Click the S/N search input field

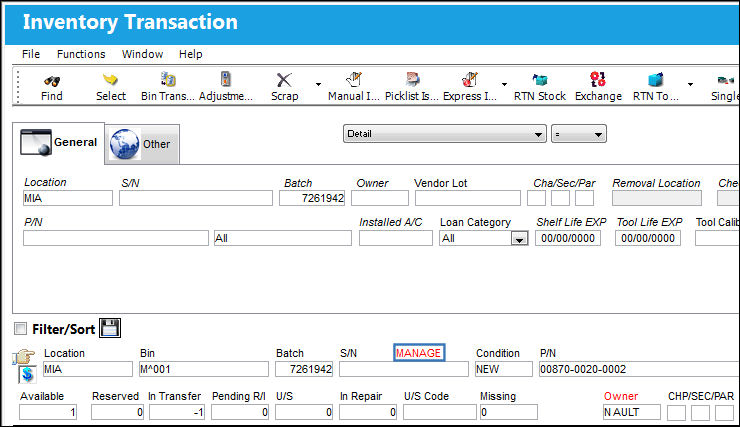point(196,198)
